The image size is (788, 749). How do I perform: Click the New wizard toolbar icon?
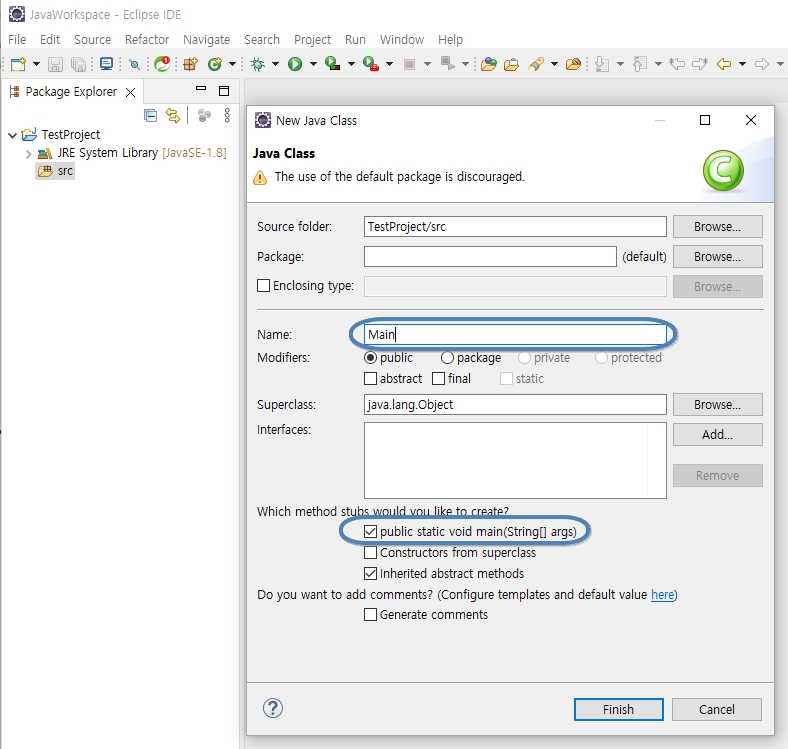click(x=19, y=64)
